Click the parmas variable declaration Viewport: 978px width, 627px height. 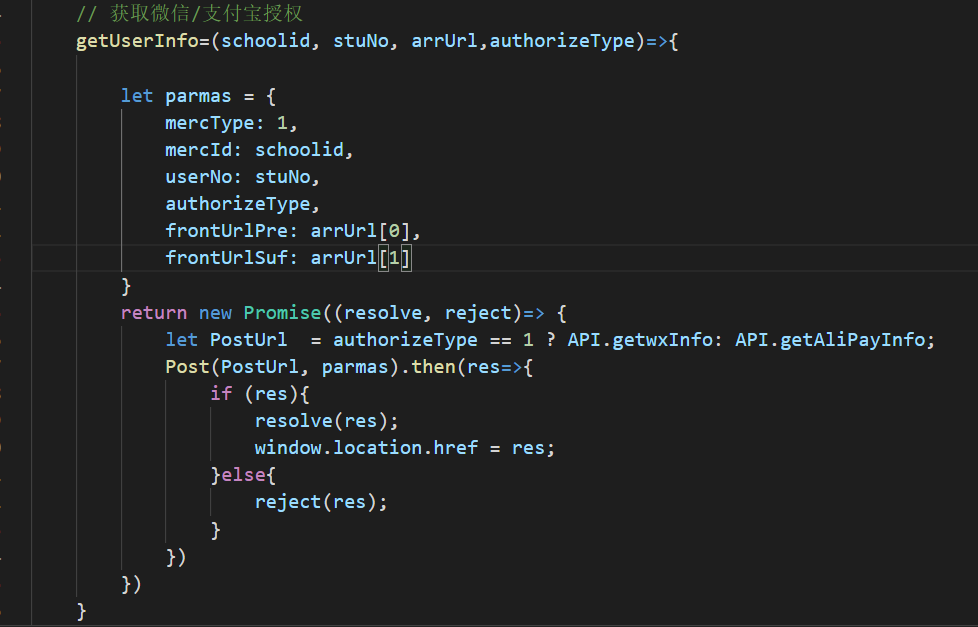coord(198,96)
